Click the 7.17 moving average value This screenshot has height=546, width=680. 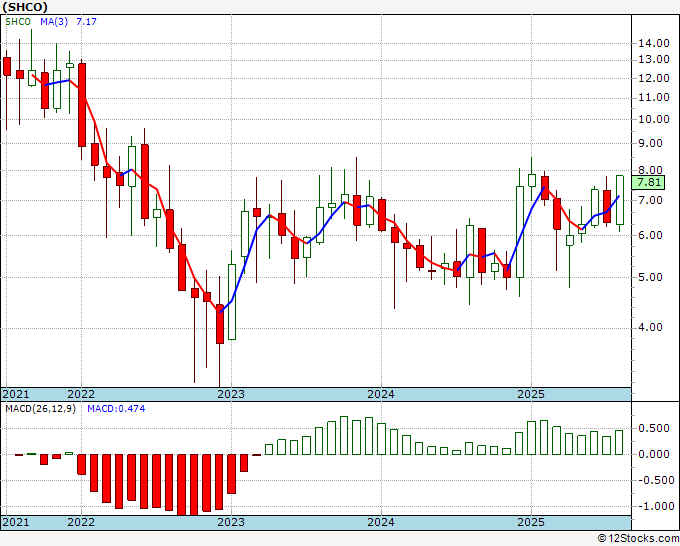86,22
